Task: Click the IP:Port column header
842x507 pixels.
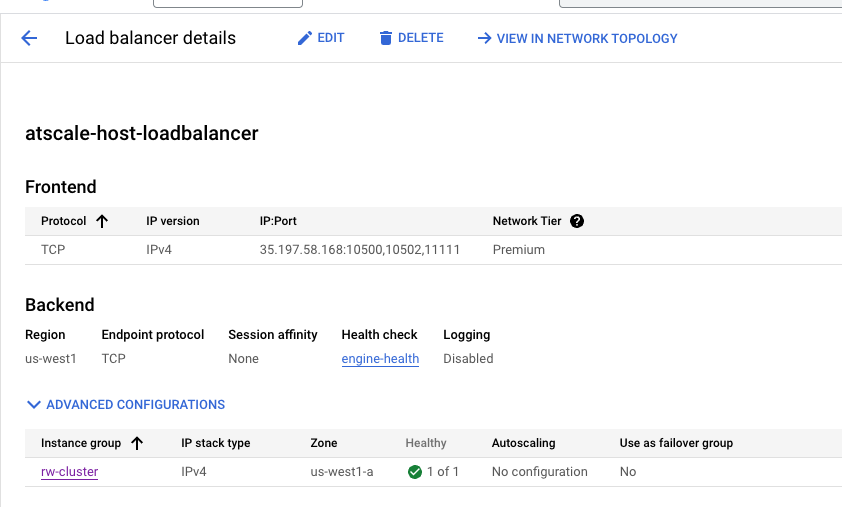Action: (x=278, y=221)
